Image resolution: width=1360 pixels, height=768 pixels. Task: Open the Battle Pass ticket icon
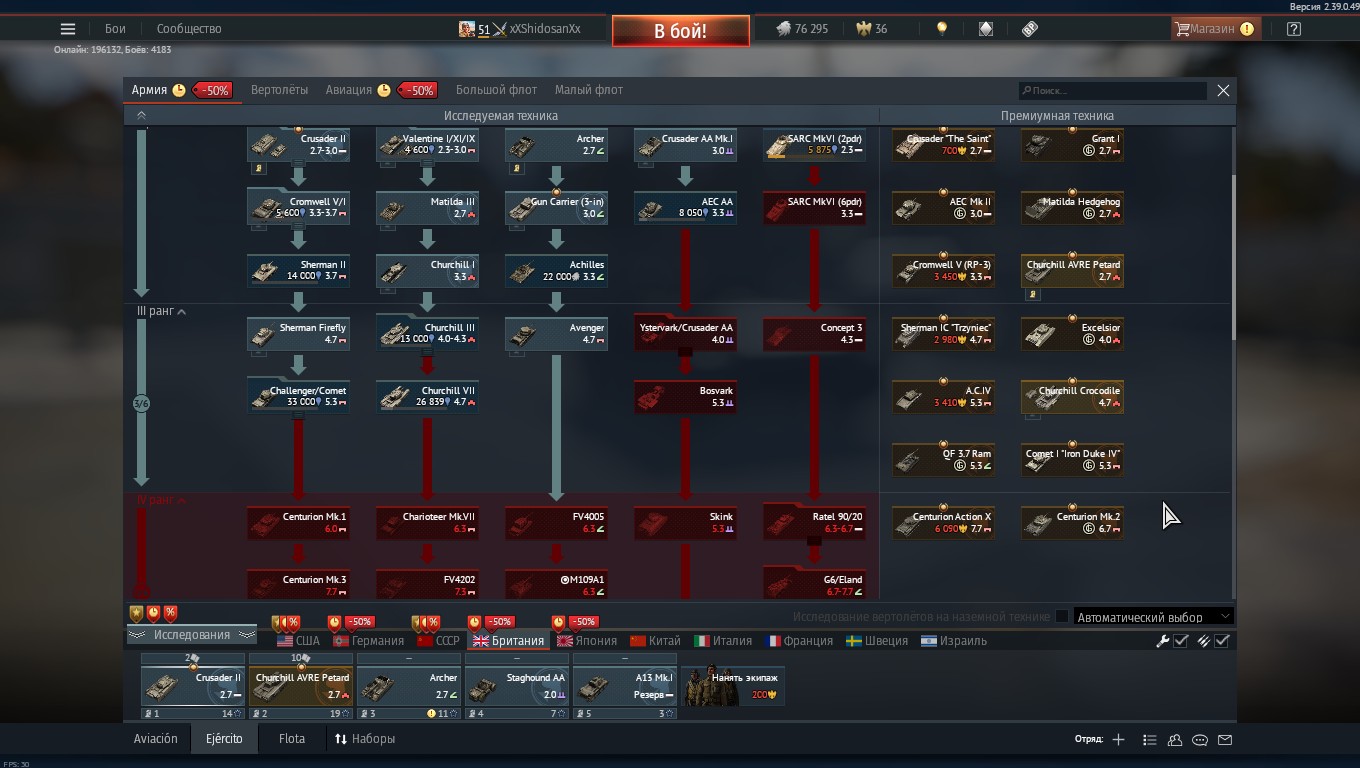[1029, 29]
